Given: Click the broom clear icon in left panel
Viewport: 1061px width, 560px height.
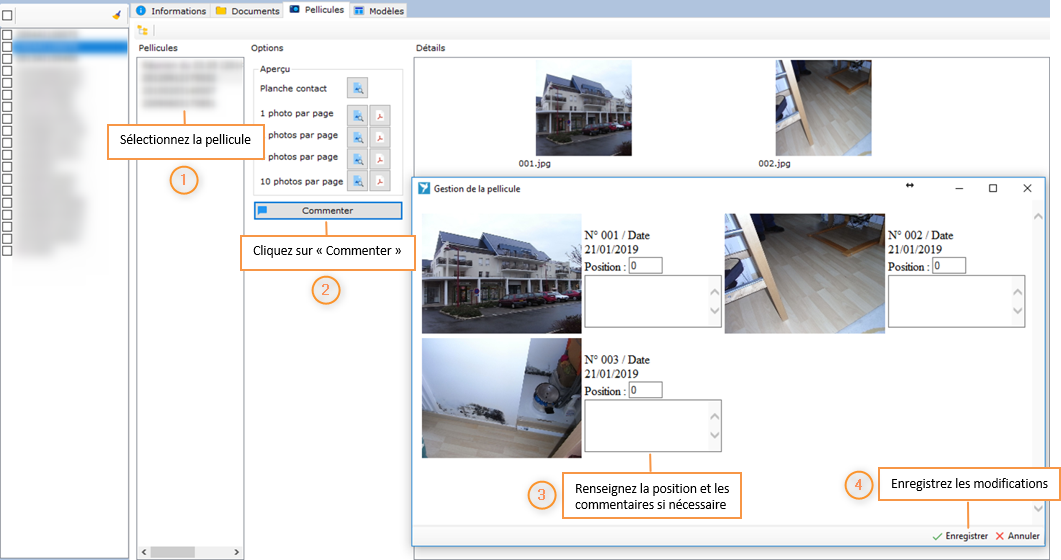Looking at the screenshot, I should point(117,15).
